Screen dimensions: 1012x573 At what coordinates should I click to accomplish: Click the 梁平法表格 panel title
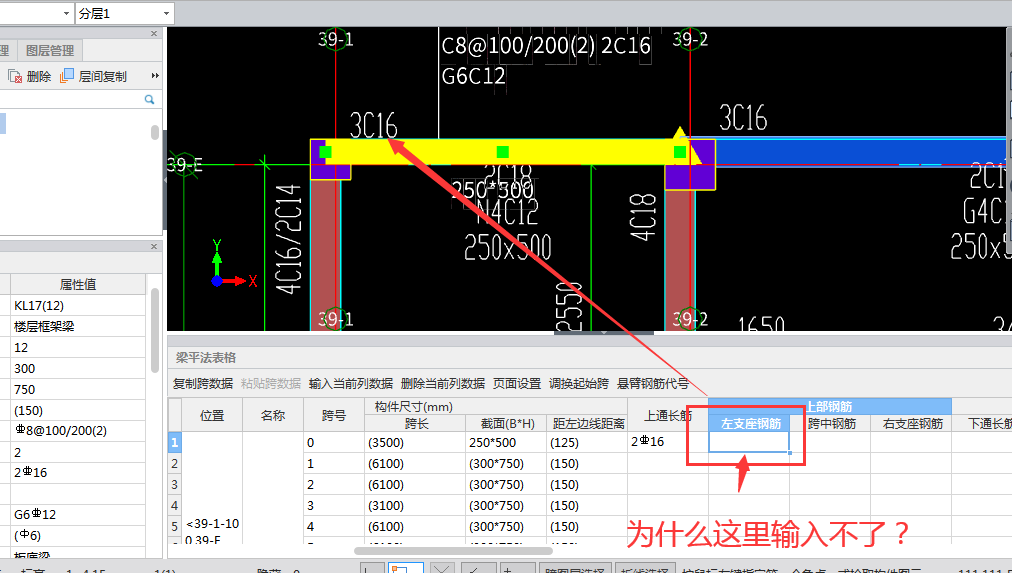click(x=206, y=357)
